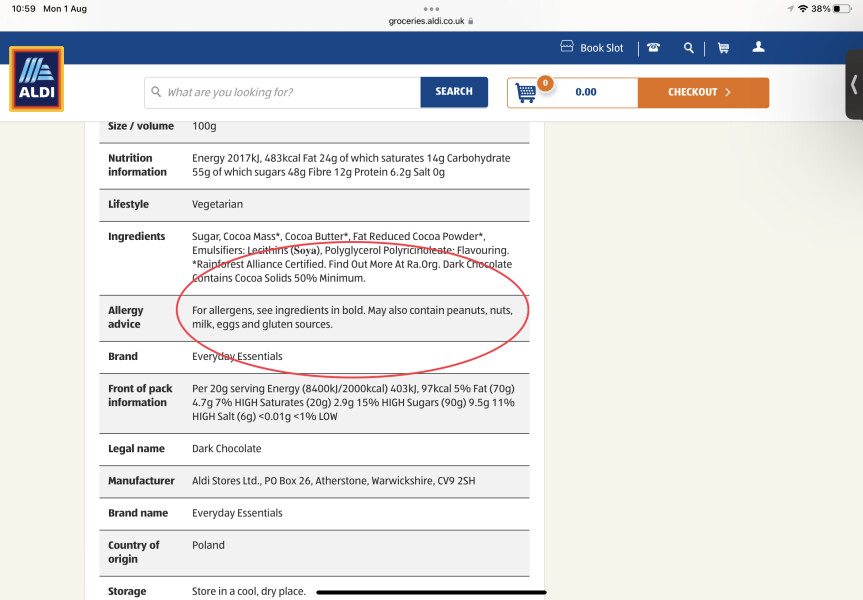Viewport: 863px width, 600px height.
Task: Tap the clock reading 10:59
Action: [x=24, y=8]
